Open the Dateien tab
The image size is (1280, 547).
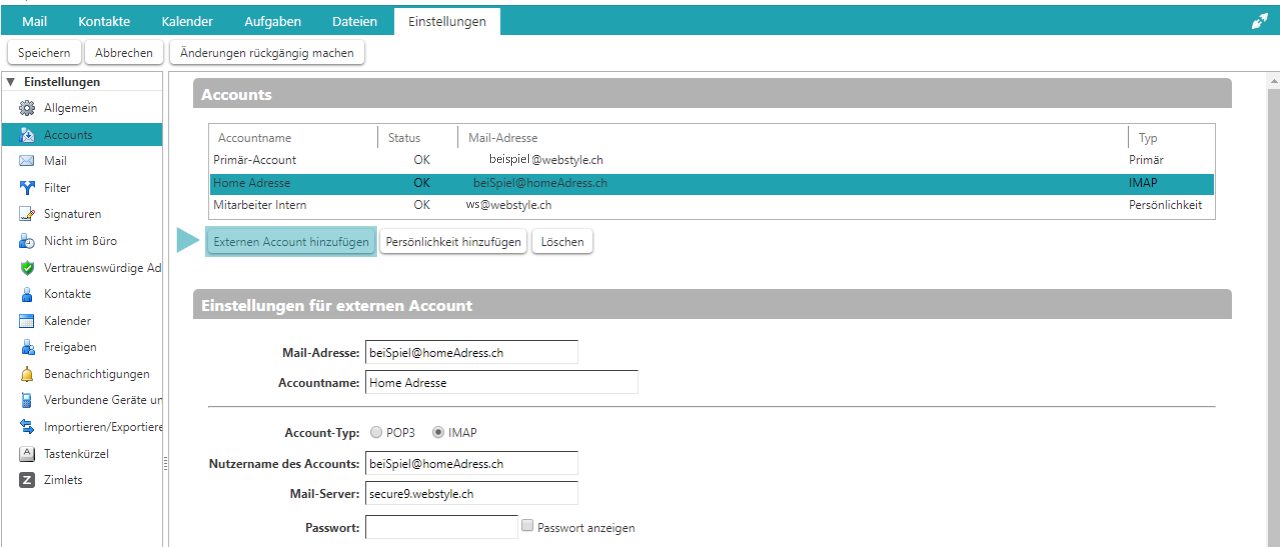[354, 21]
